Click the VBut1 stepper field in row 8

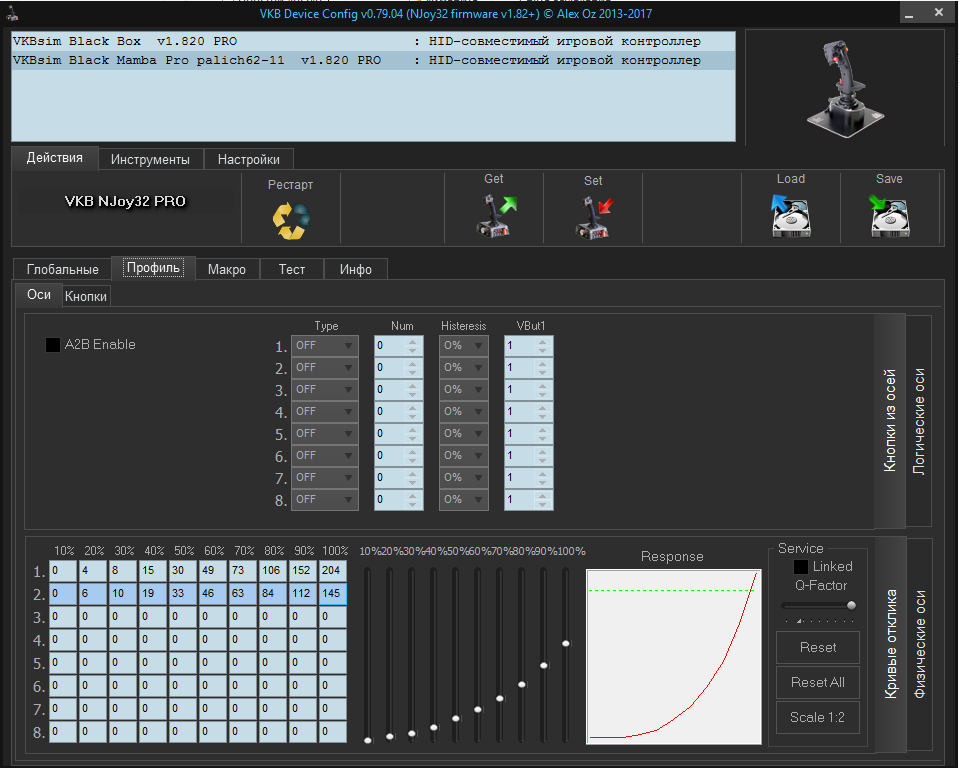pos(528,500)
